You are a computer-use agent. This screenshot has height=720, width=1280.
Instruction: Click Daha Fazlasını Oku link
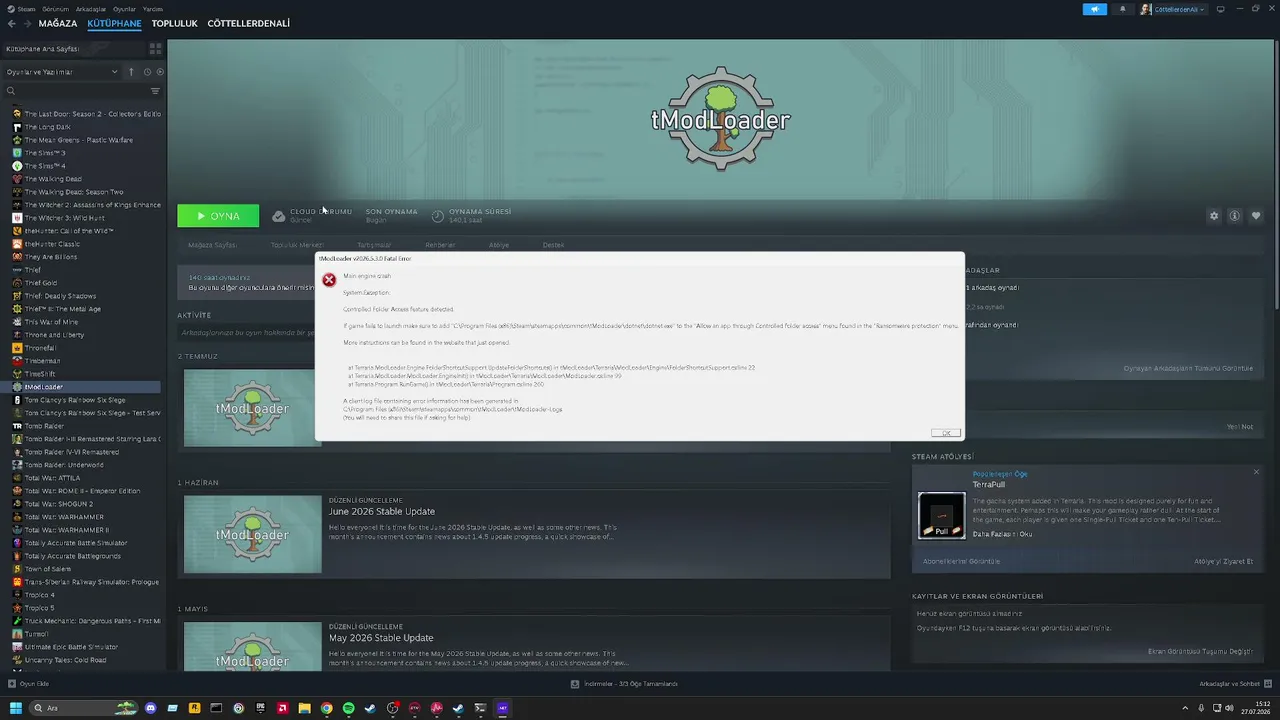tap(1002, 534)
